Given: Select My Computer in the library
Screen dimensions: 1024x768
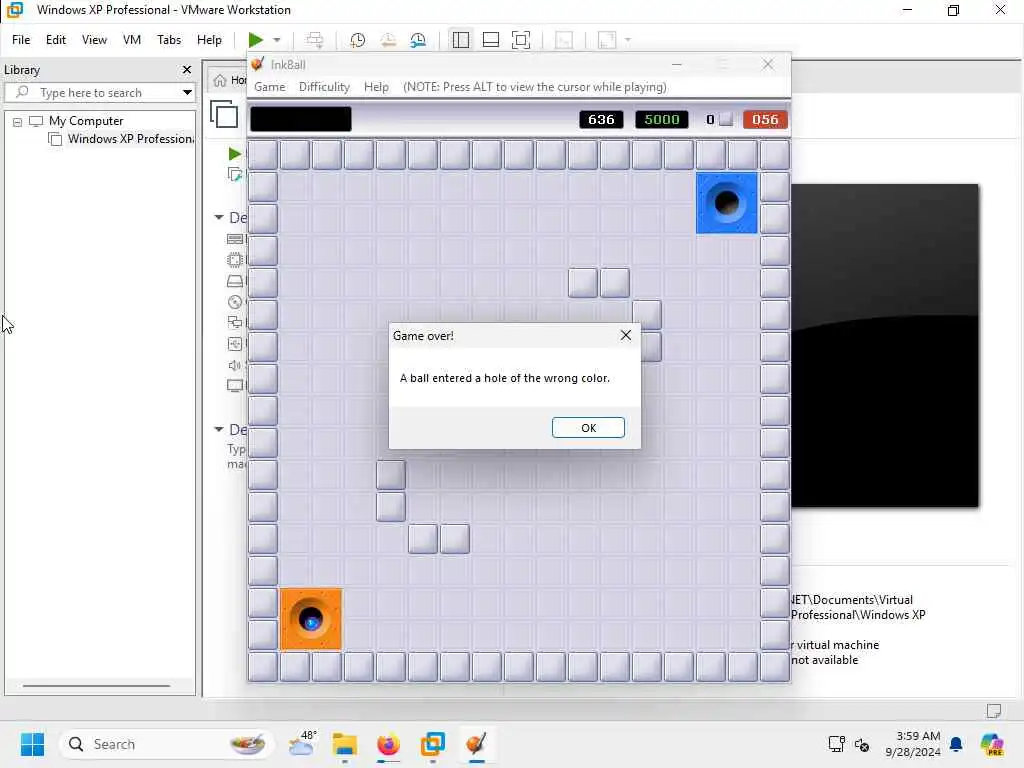Looking at the screenshot, I should [86, 121].
